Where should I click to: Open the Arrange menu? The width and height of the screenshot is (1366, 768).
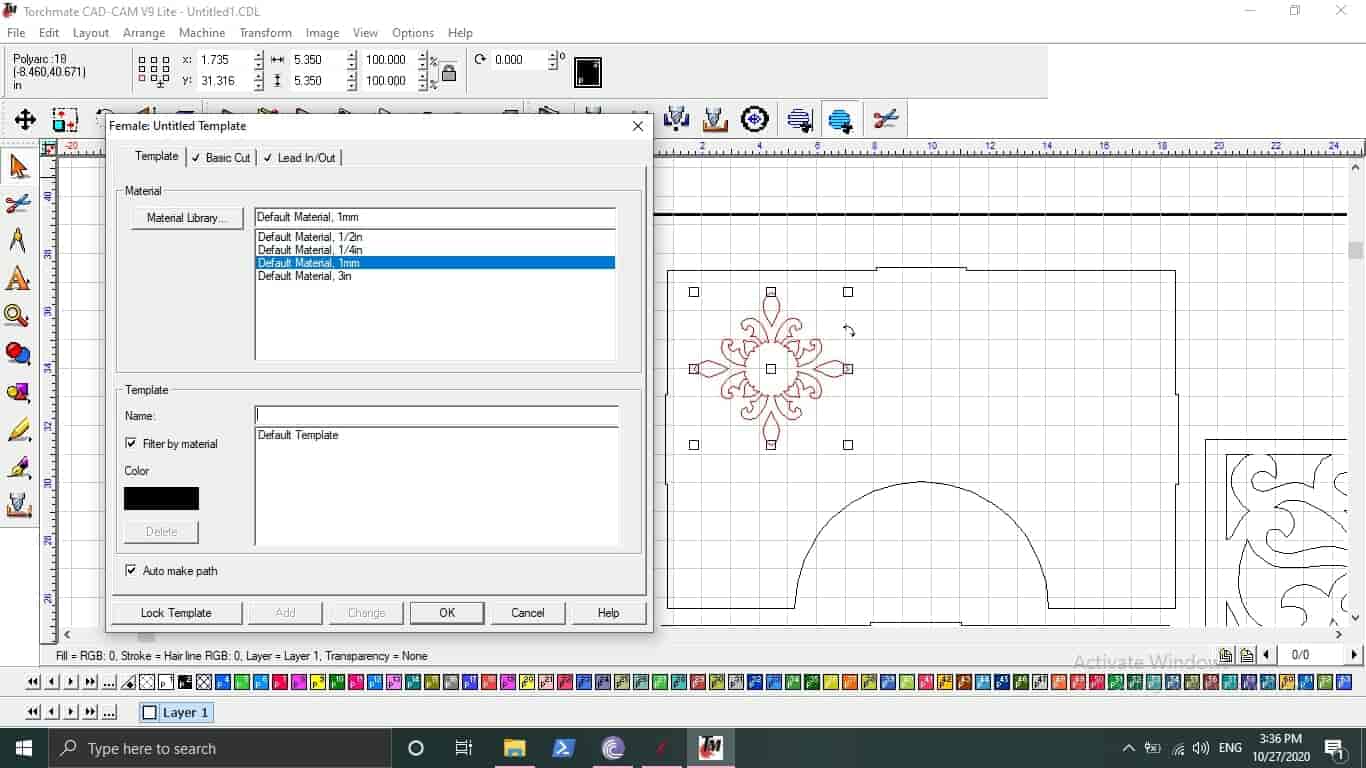(x=144, y=33)
